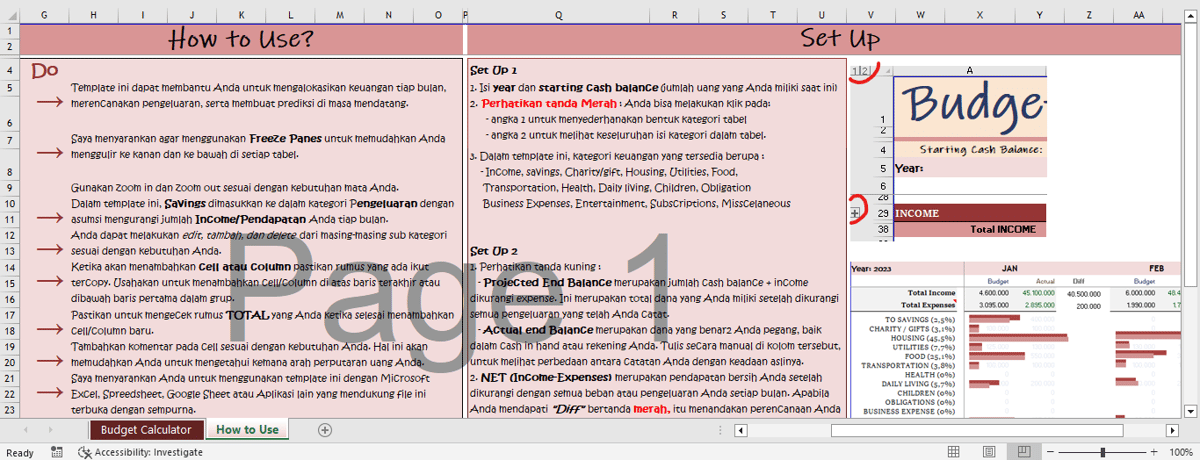Select column AA header
Image resolution: width=1200 pixels, height=460 pixels.
[x=1139, y=15]
